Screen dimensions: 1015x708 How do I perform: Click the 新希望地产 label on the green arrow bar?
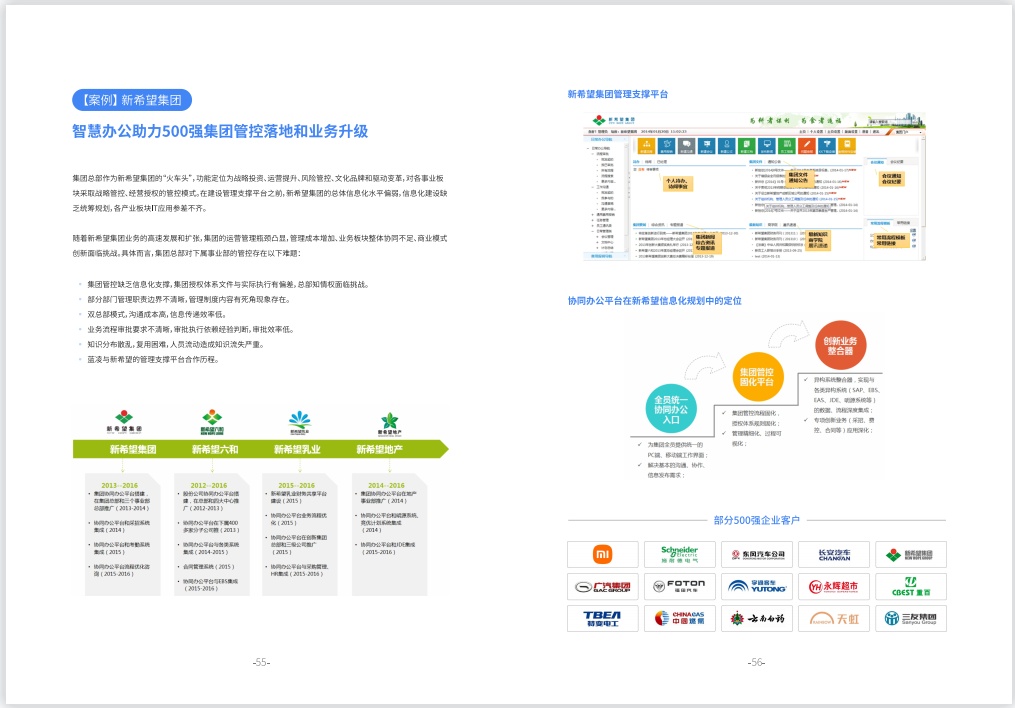[x=379, y=449]
